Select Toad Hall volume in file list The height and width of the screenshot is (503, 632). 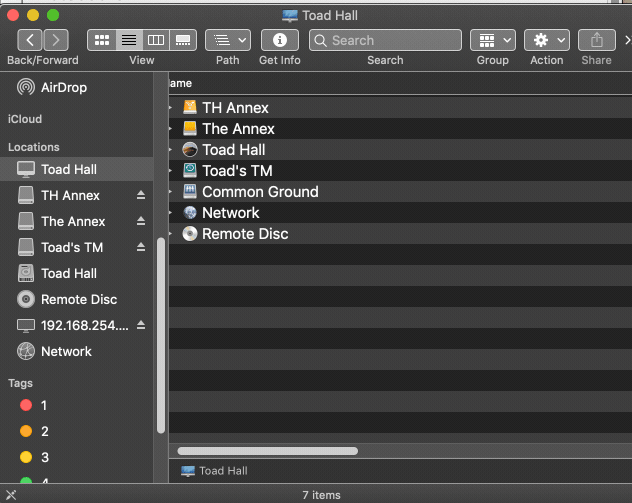click(400, 150)
